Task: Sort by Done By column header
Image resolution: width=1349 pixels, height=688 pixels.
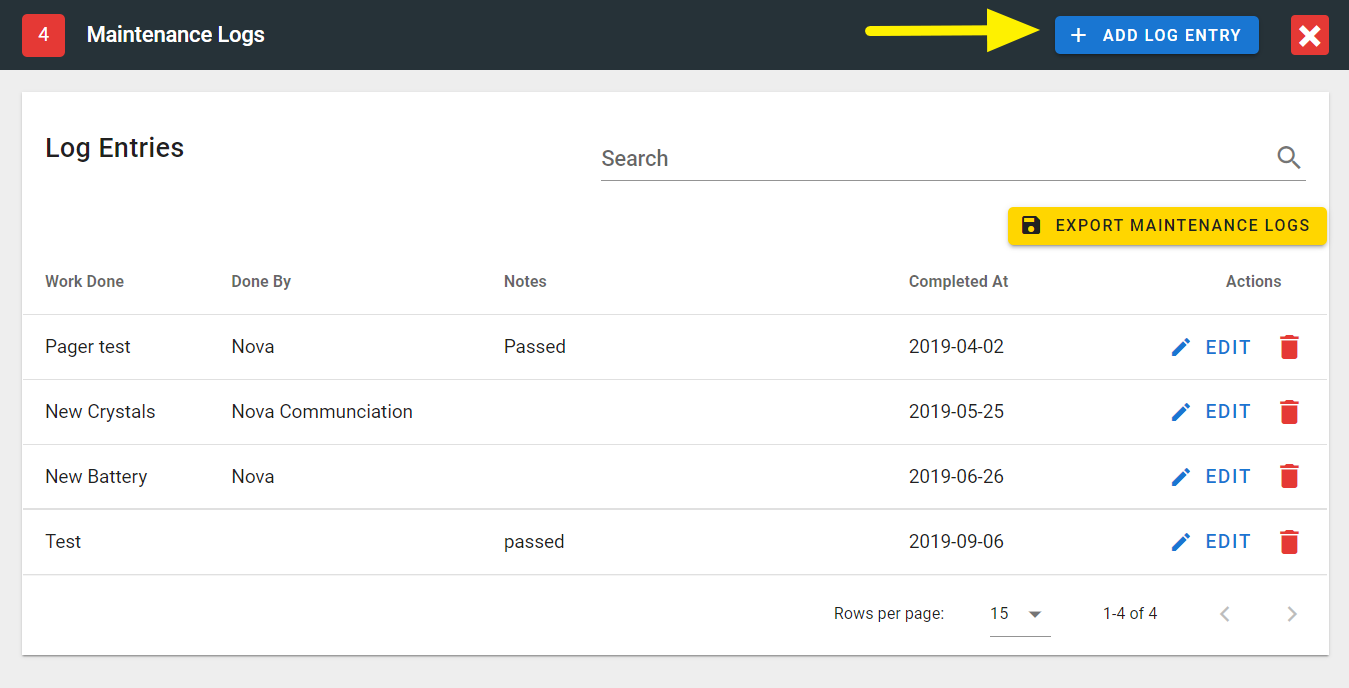Action: 261,282
